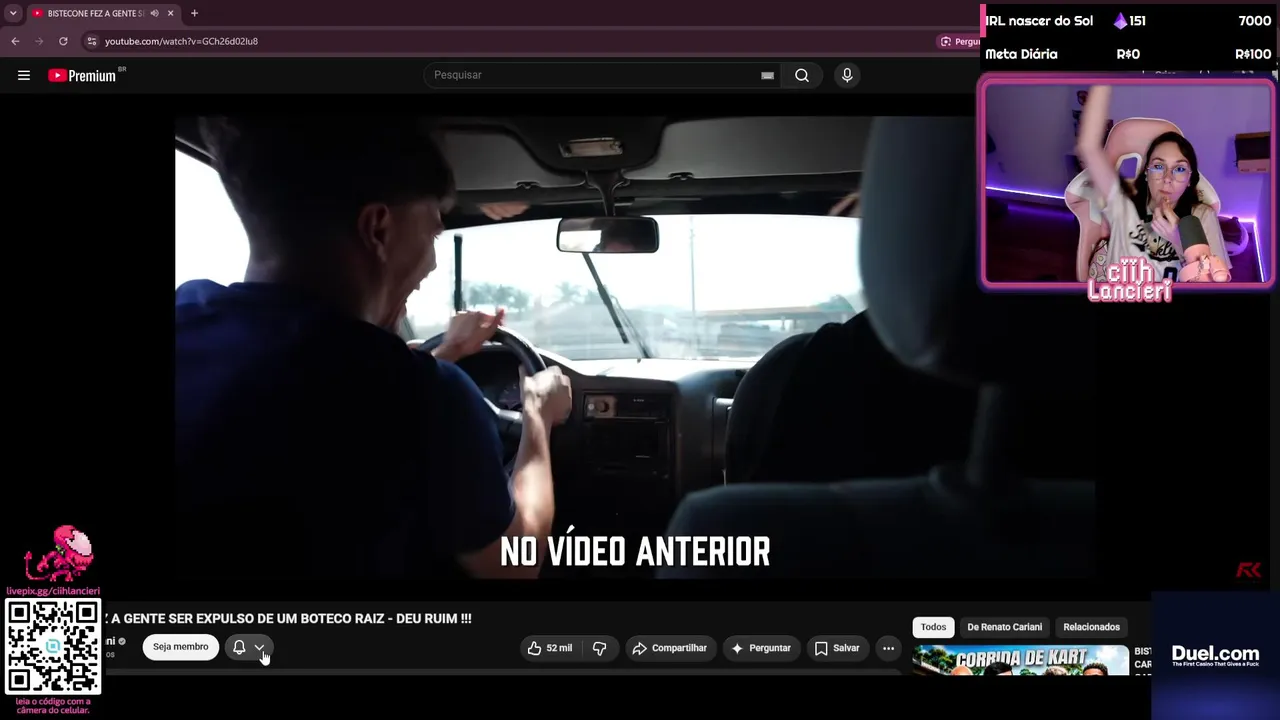Open the three-dot more actions menu
Image resolution: width=1280 pixels, height=720 pixels.
tap(888, 648)
